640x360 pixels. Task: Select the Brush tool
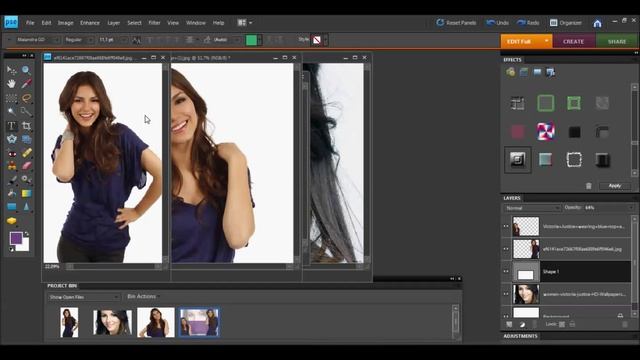click(11, 180)
